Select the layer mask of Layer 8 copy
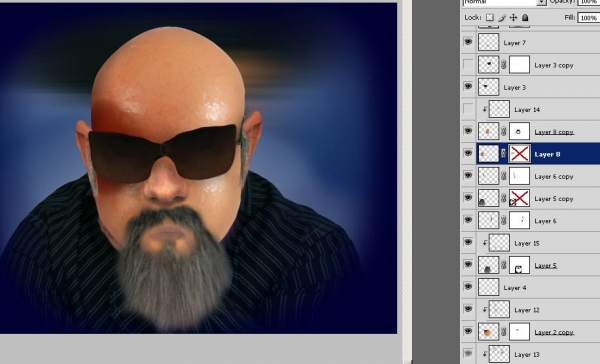This screenshot has width=600, height=364. [x=519, y=131]
